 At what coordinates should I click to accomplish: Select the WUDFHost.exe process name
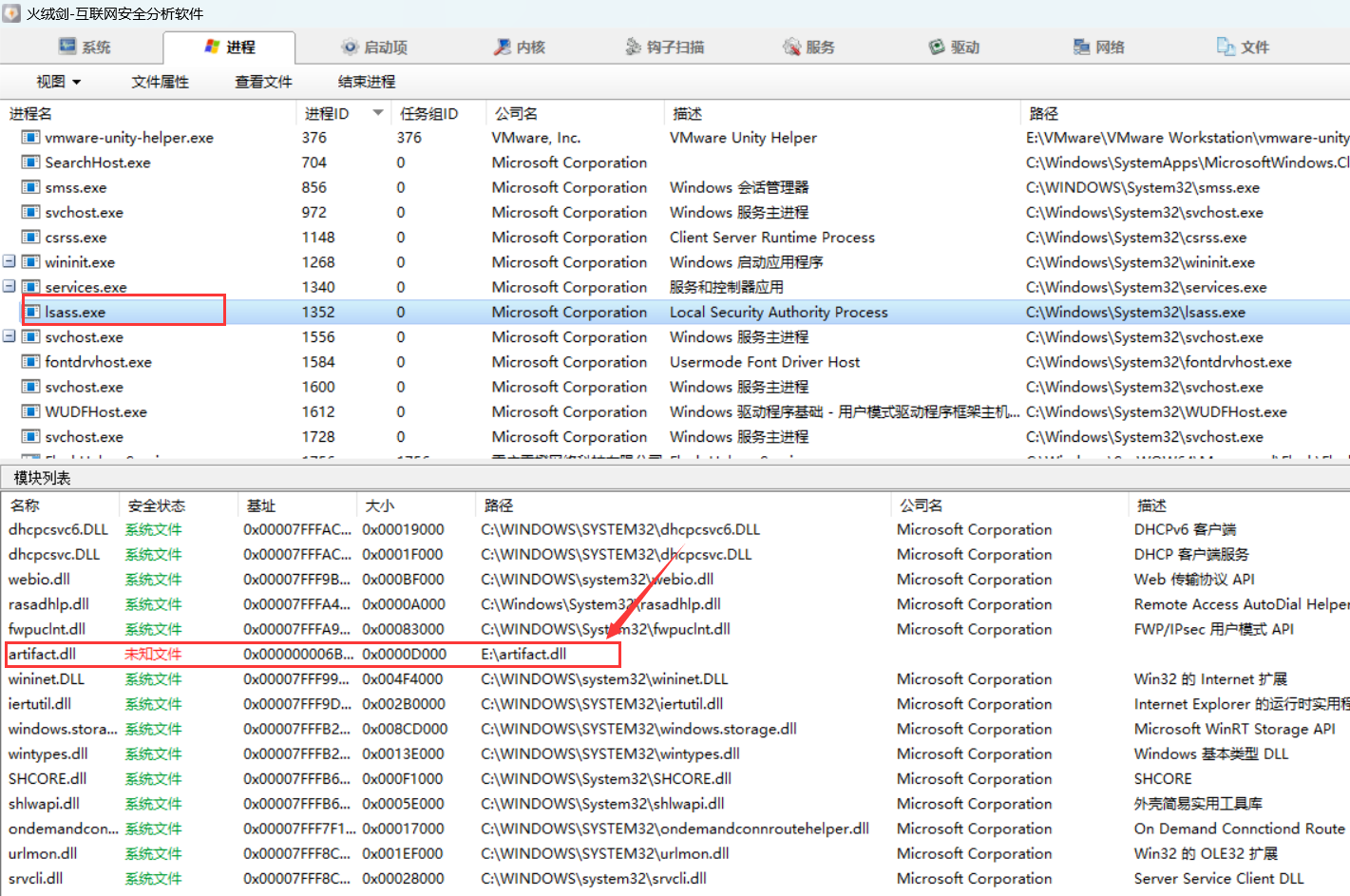point(96,411)
